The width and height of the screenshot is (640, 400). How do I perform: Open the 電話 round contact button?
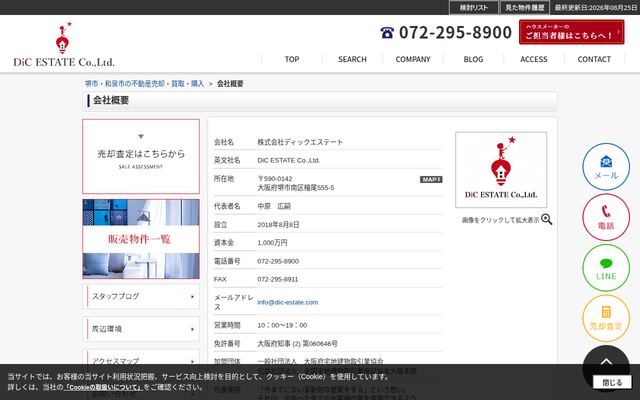point(606,217)
